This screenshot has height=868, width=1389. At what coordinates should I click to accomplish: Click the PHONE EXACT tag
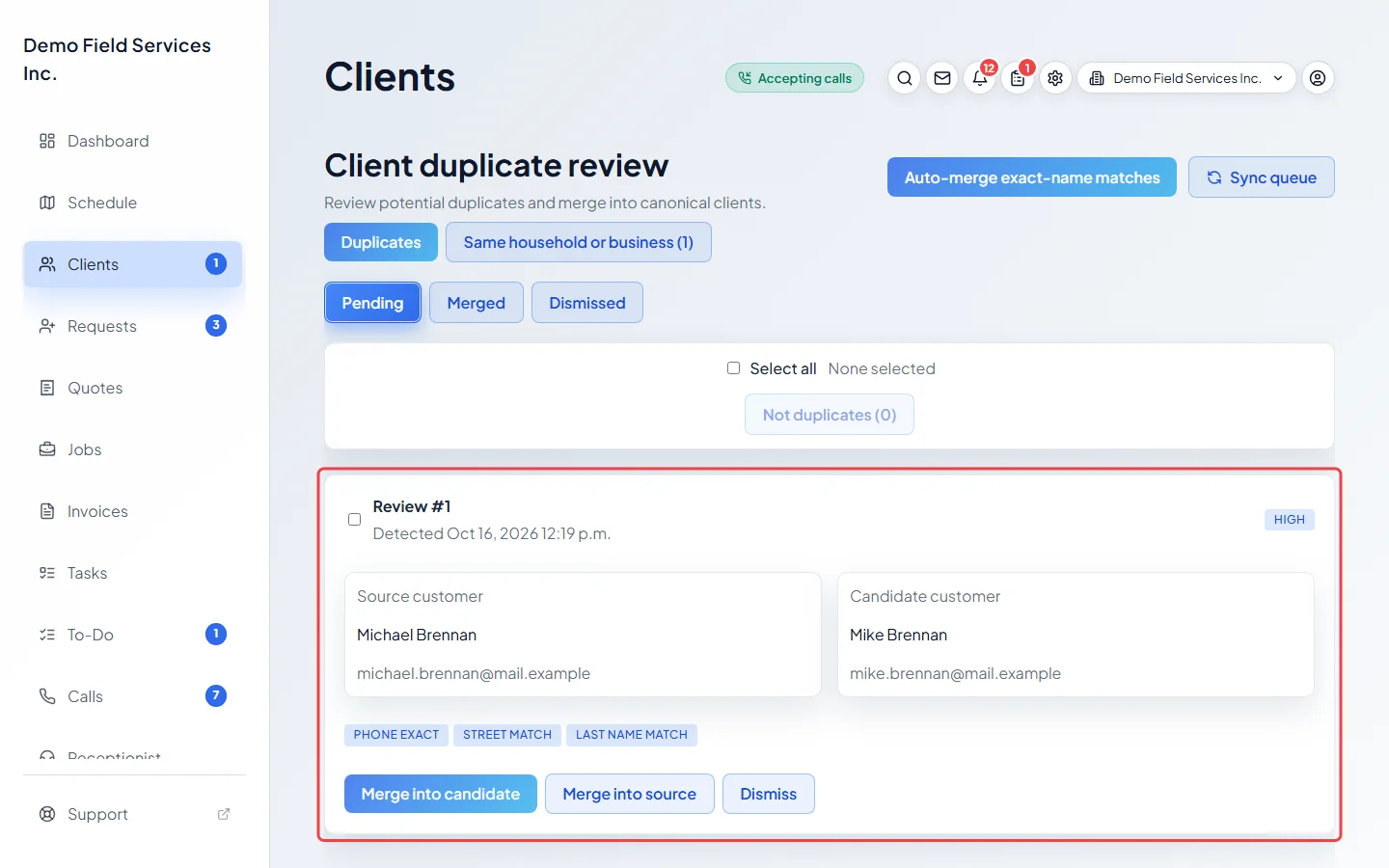point(396,735)
